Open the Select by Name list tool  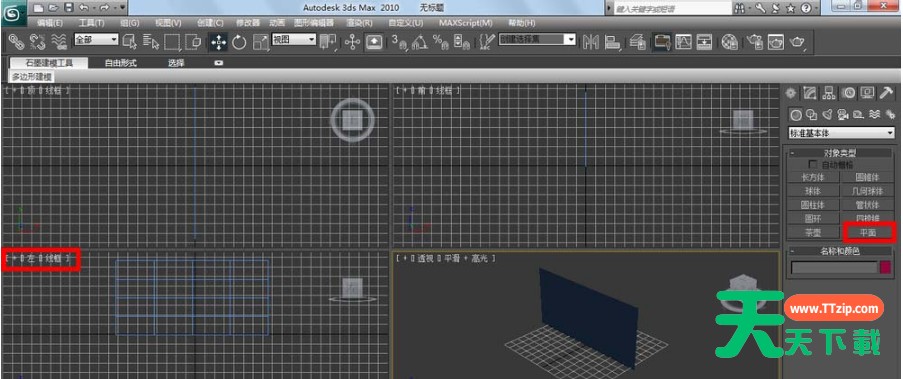(151, 41)
